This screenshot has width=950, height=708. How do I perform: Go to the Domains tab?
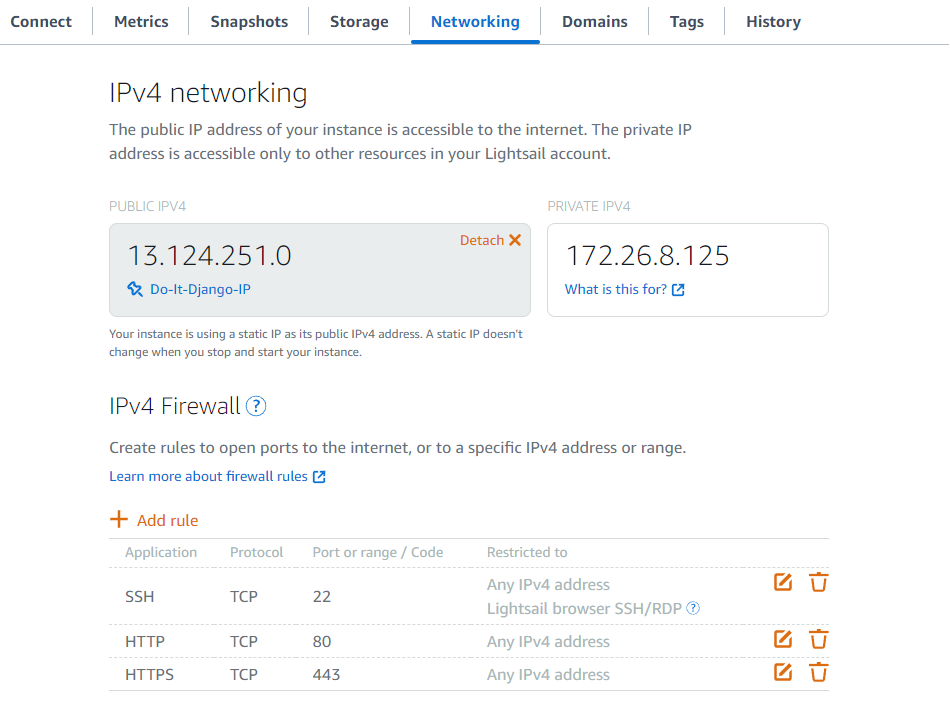click(594, 22)
